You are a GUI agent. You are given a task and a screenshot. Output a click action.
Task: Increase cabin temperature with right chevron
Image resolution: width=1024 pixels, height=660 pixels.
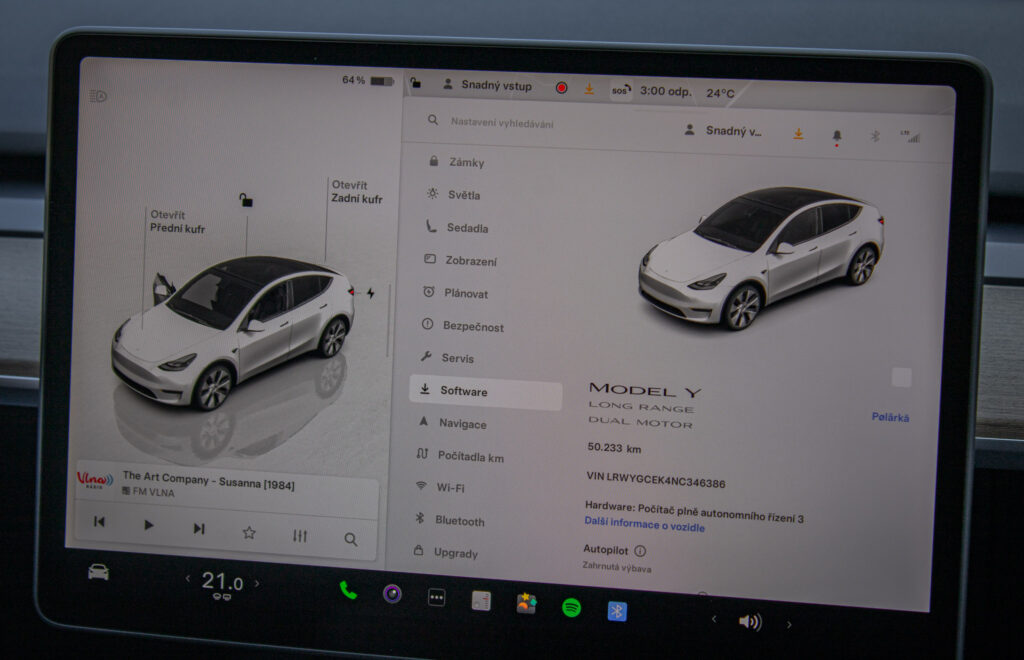tap(257, 583)
